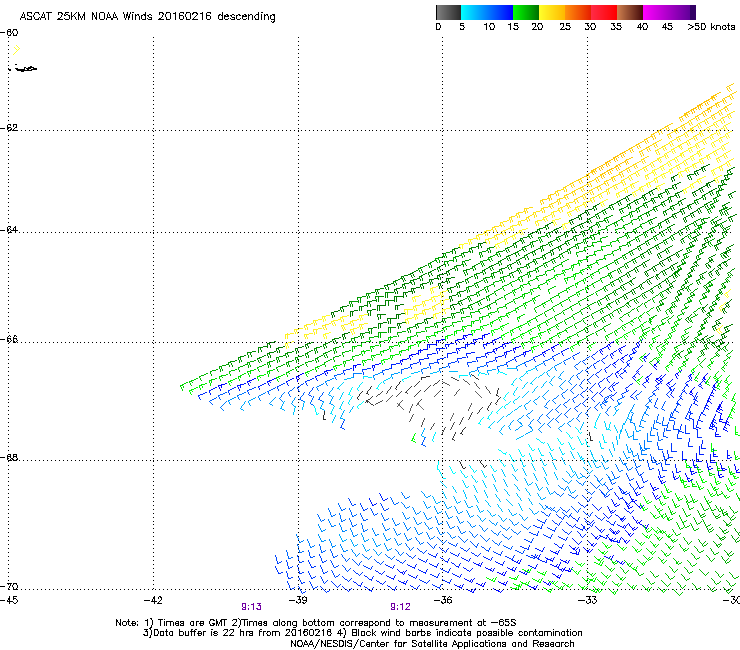Click the '-70' latitude axis label
Screen dimensions: 740x650
click(x=9, y=587)
